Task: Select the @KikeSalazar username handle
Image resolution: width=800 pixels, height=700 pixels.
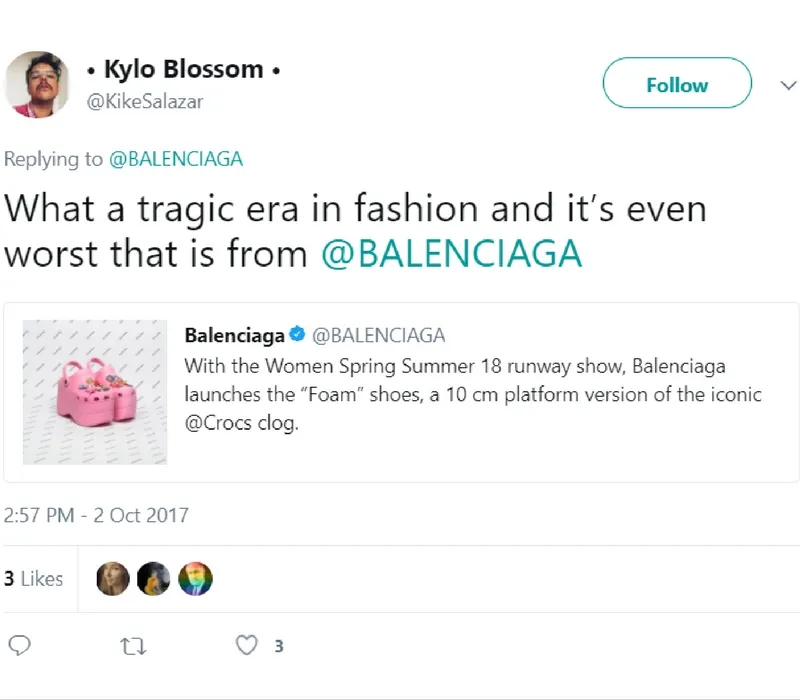Action: coord(146,101)
